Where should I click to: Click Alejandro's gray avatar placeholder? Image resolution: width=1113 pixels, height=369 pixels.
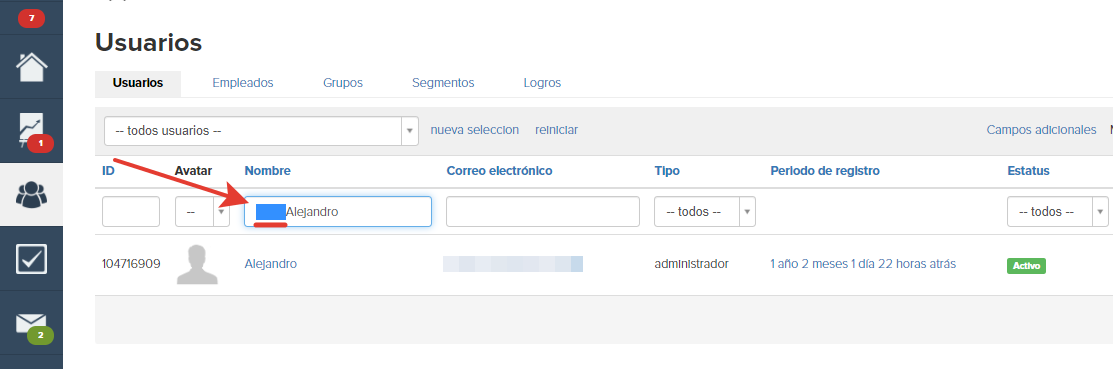pyautogui.click(x=197, y=264)
